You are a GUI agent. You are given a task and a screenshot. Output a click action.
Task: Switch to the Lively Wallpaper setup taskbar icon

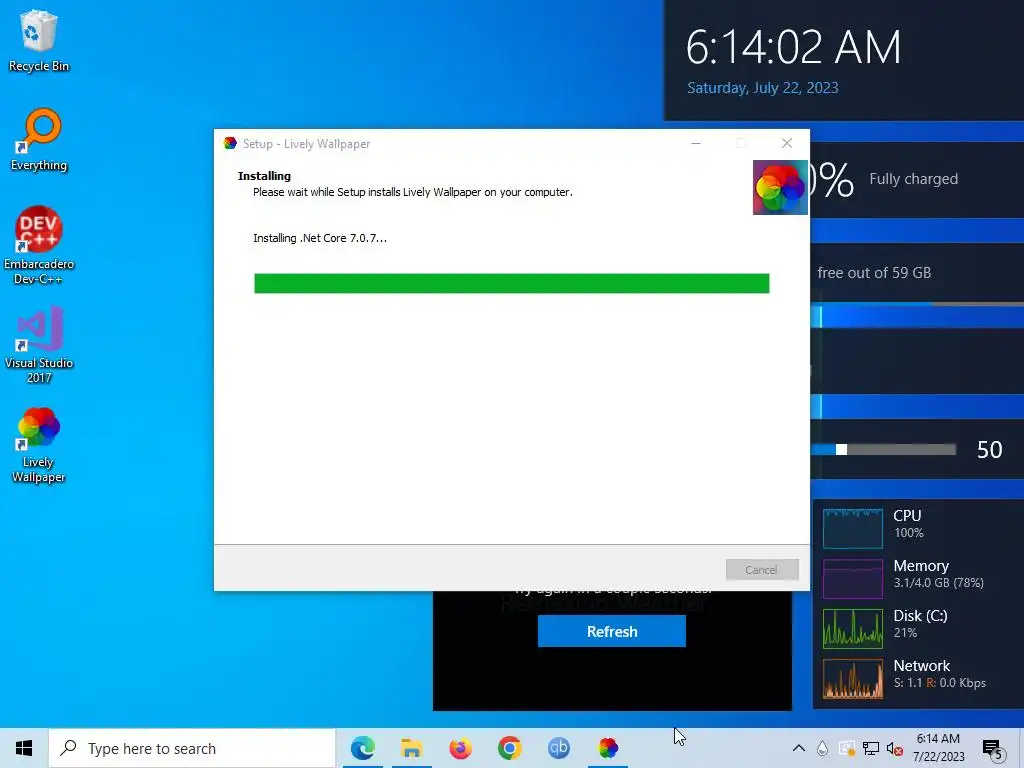coord(608,748)
